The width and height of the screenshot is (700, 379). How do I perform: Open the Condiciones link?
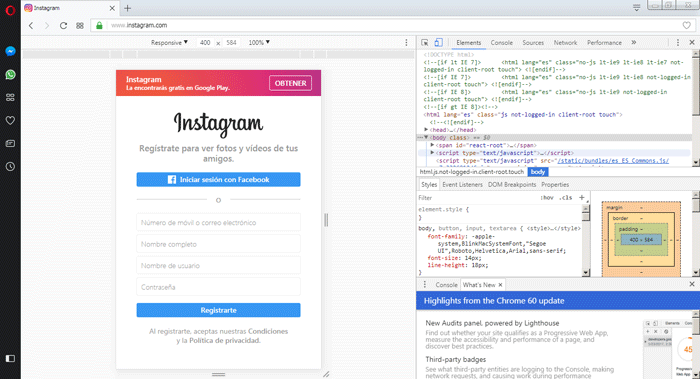[x=268, y=331]
